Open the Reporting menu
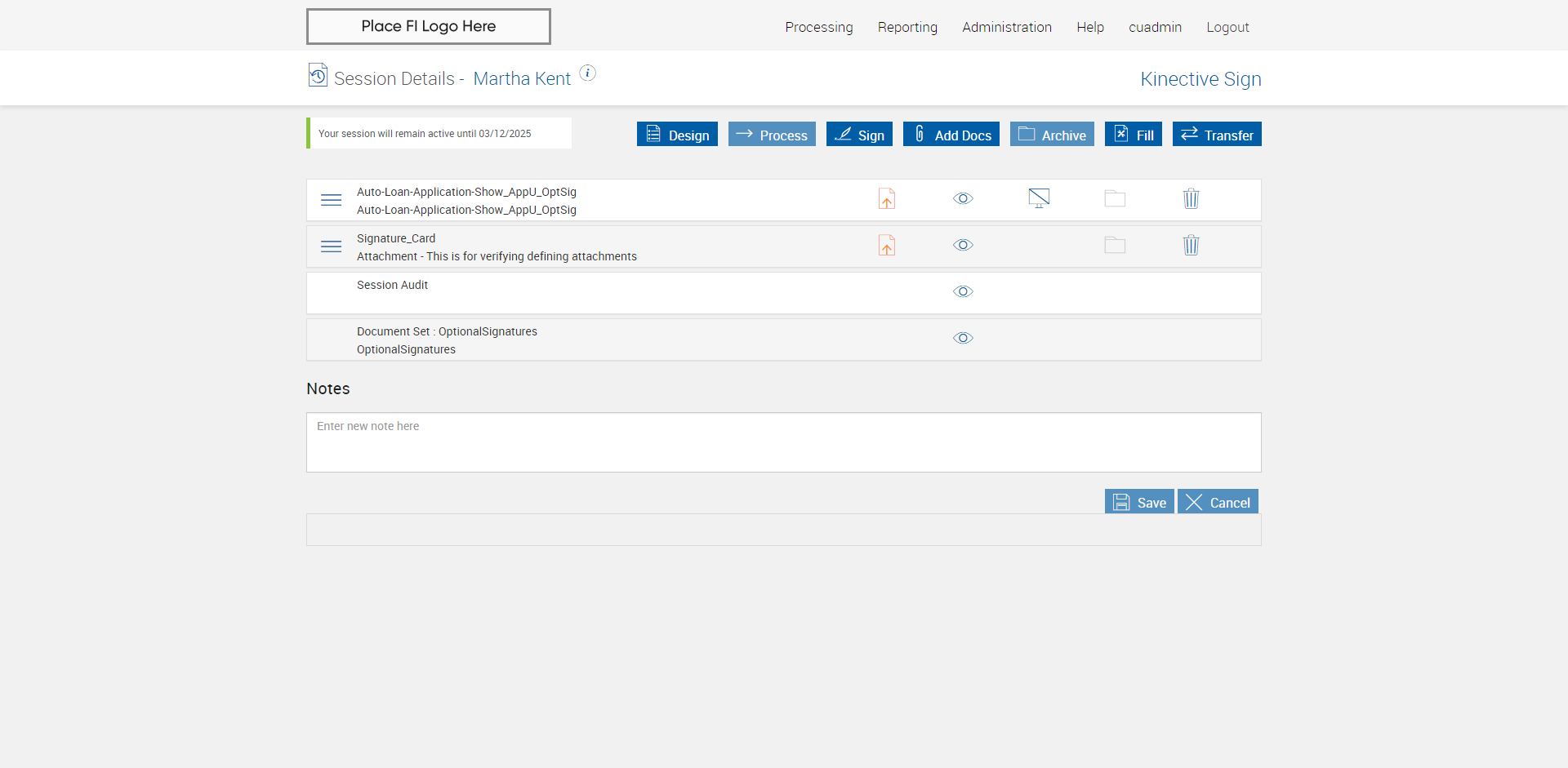1568x768 pixels. point(907,27)
